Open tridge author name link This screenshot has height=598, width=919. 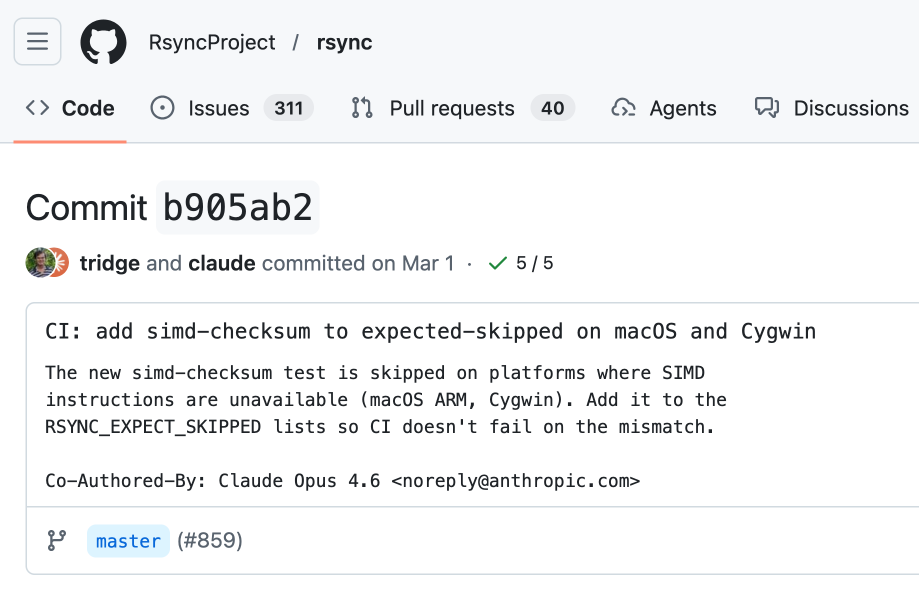(x=110, y=264)
